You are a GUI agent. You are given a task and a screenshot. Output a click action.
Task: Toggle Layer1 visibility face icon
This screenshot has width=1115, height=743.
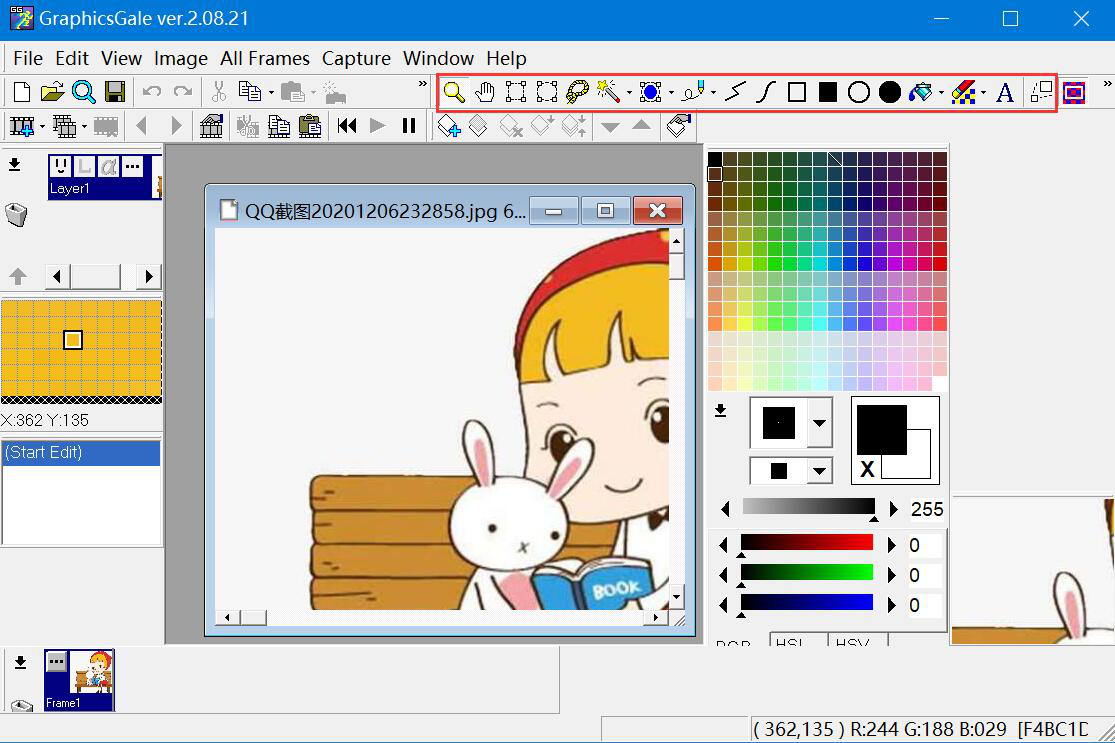tap(61, 166)
